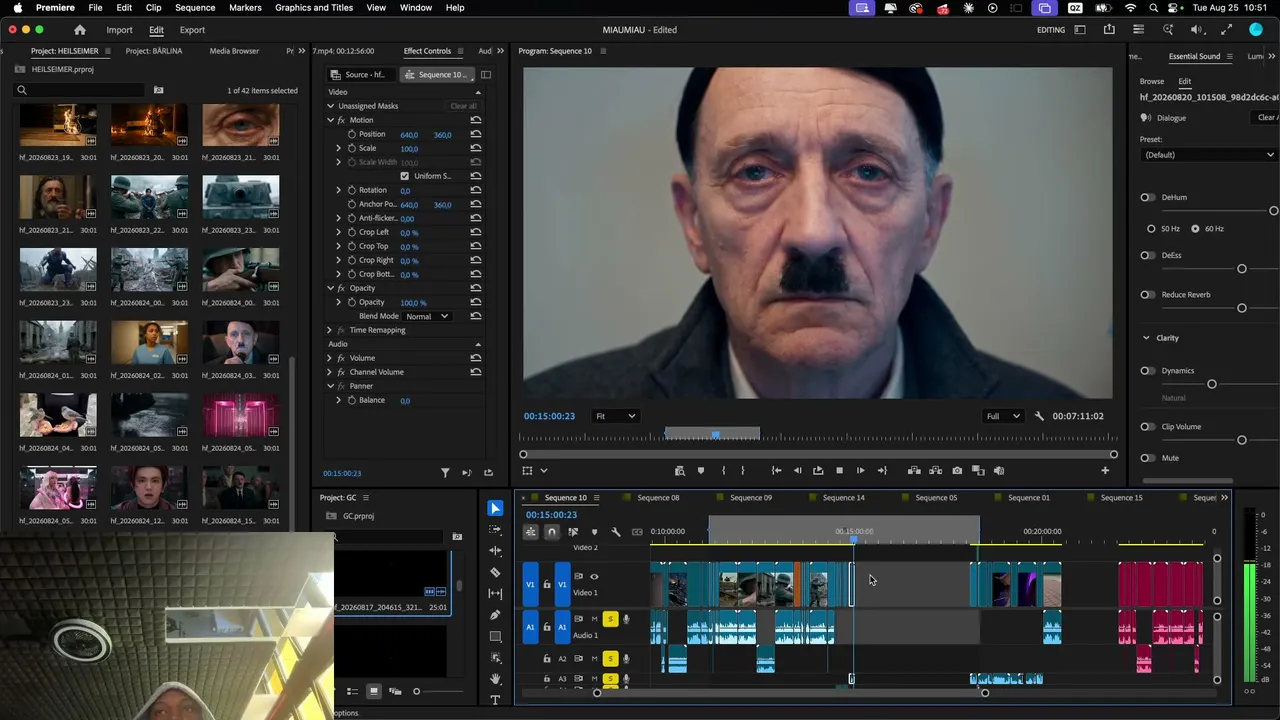
Task: Solo the Audio 1 track
Action: coord(610,619)
